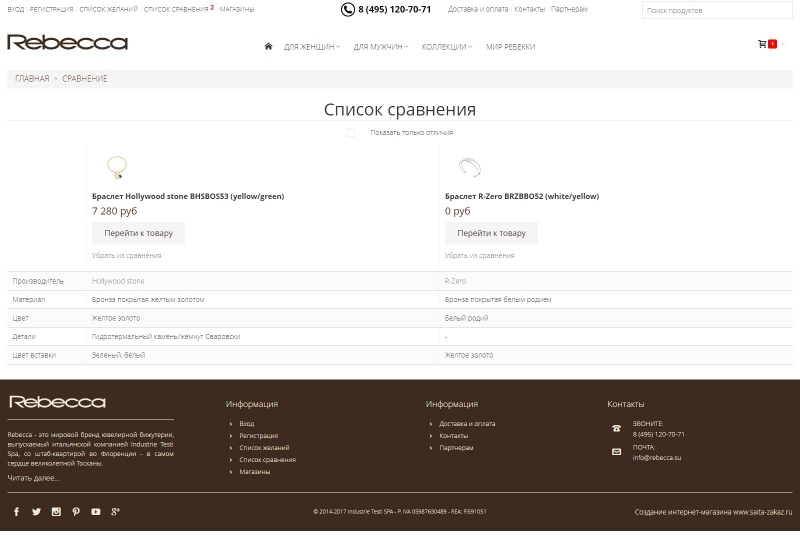The image size is (800, 539).
Task: Focus the product search field
Action: click(717, 10)
